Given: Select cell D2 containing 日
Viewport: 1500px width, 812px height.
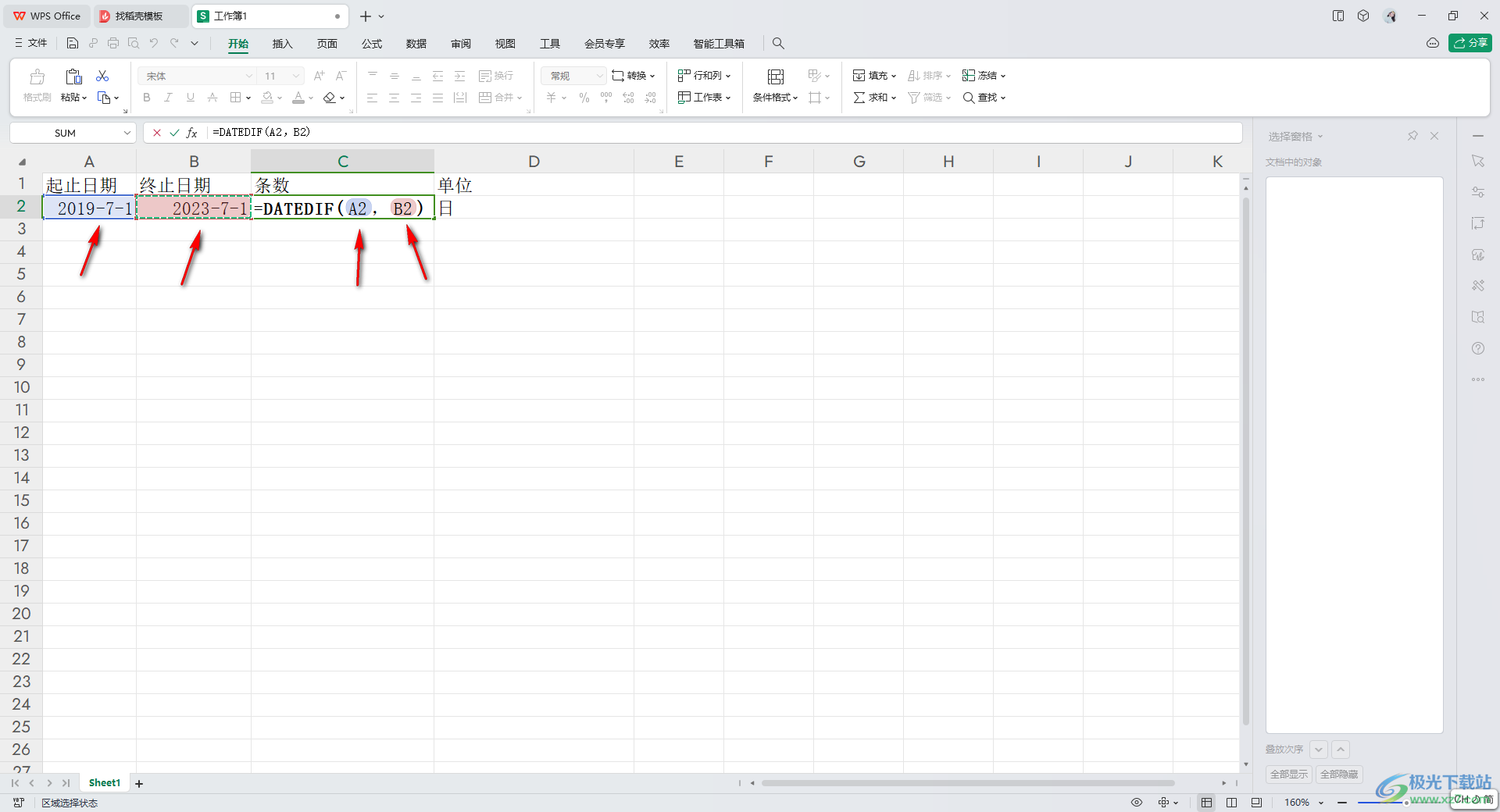Looking at the screenshot, I should (x=534, y=208).
